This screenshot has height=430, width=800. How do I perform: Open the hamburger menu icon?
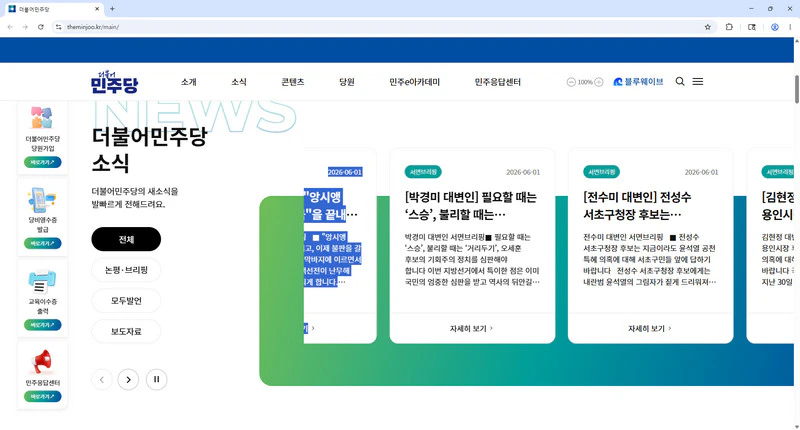[x=697, y=82]
